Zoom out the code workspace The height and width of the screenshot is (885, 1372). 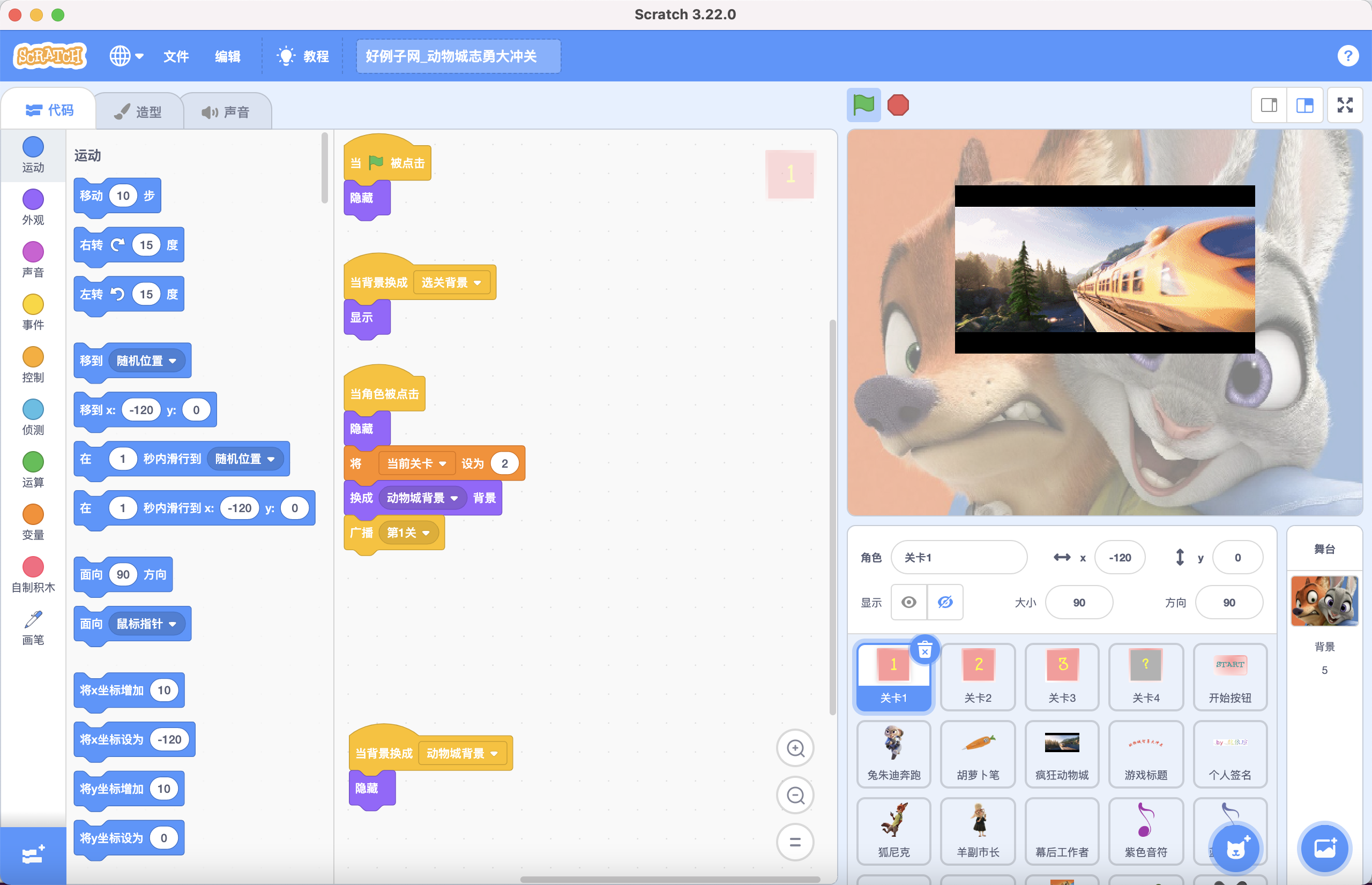[x=795, y=796]
